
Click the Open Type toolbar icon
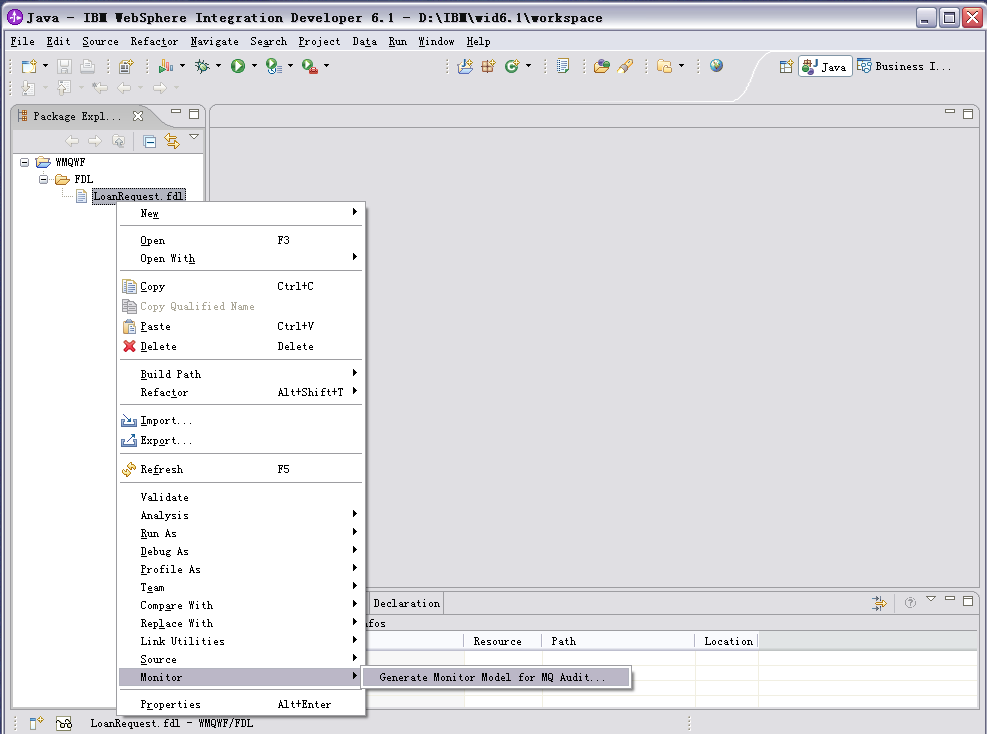click(602, 66)
